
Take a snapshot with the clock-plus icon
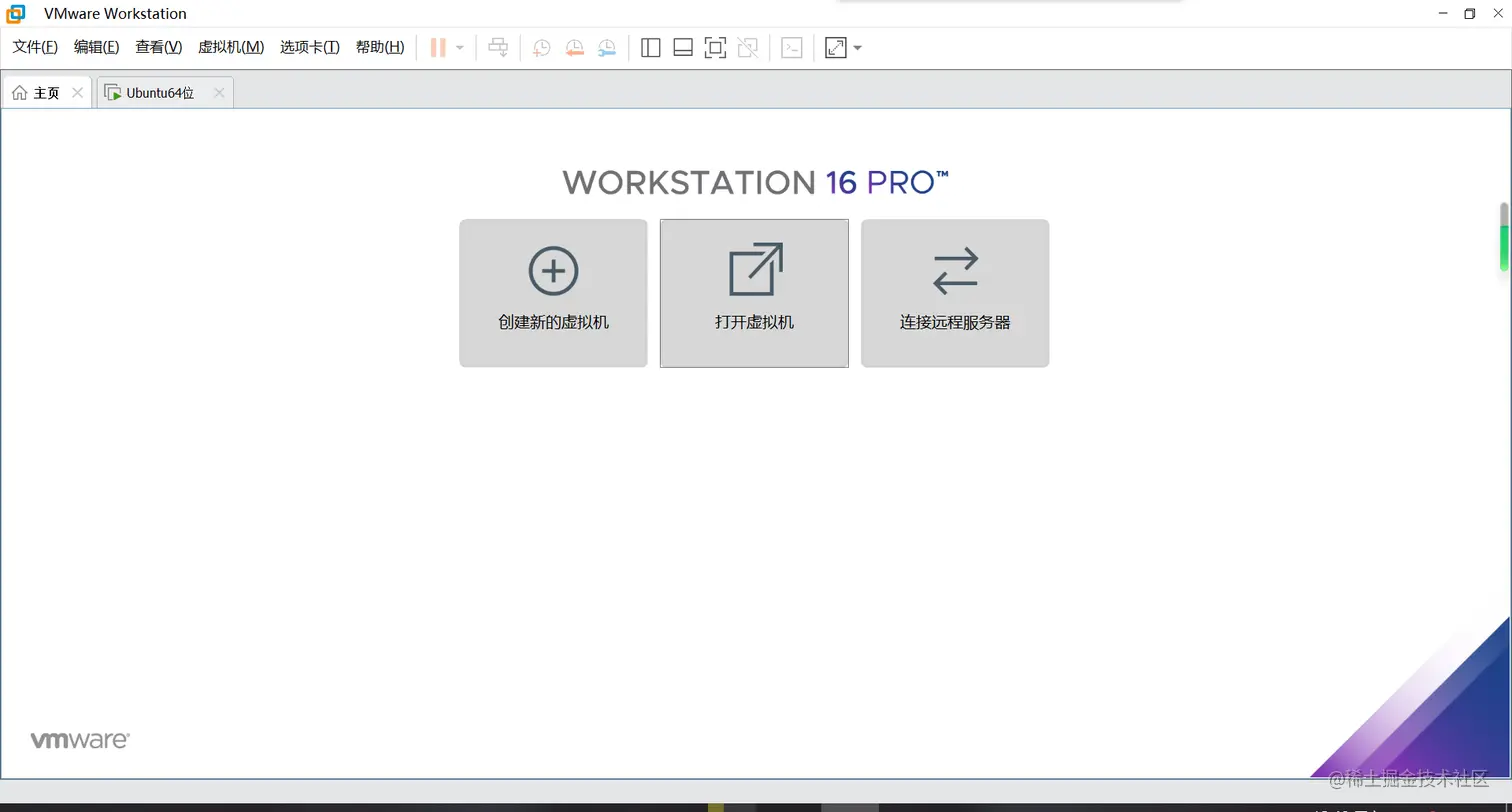[x=541, y=47]
